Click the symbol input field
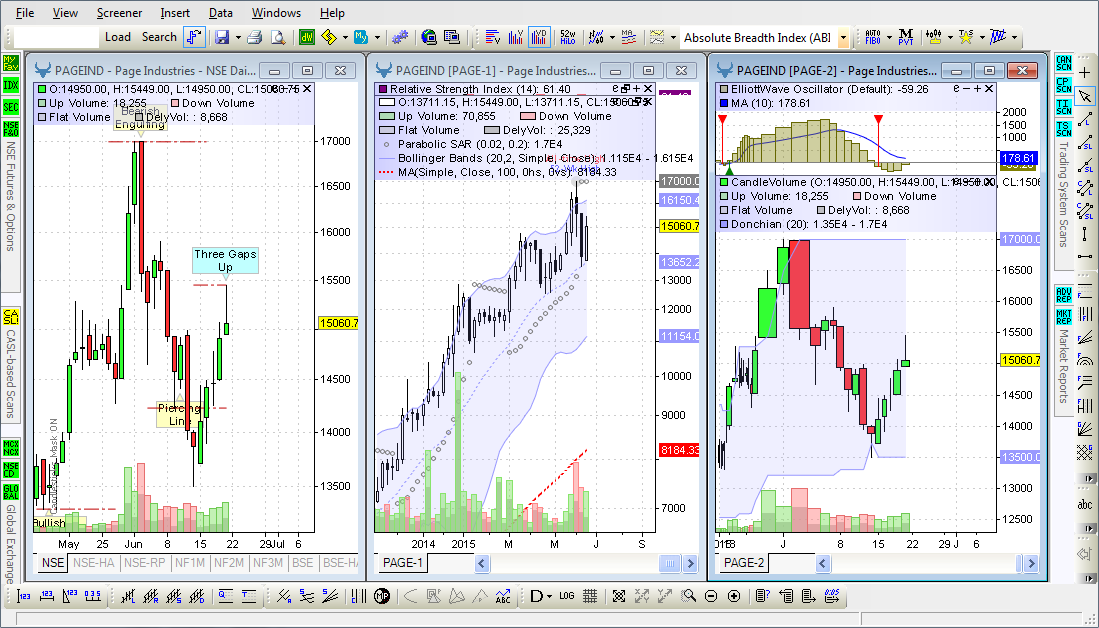The height and width of the screenshot is (628, 1099). coord(56,37)
